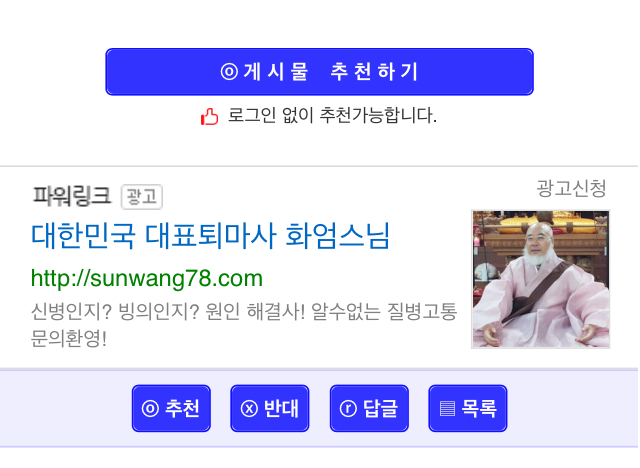Click the 광고 badge next to 파워링크

tap(142, 197)
